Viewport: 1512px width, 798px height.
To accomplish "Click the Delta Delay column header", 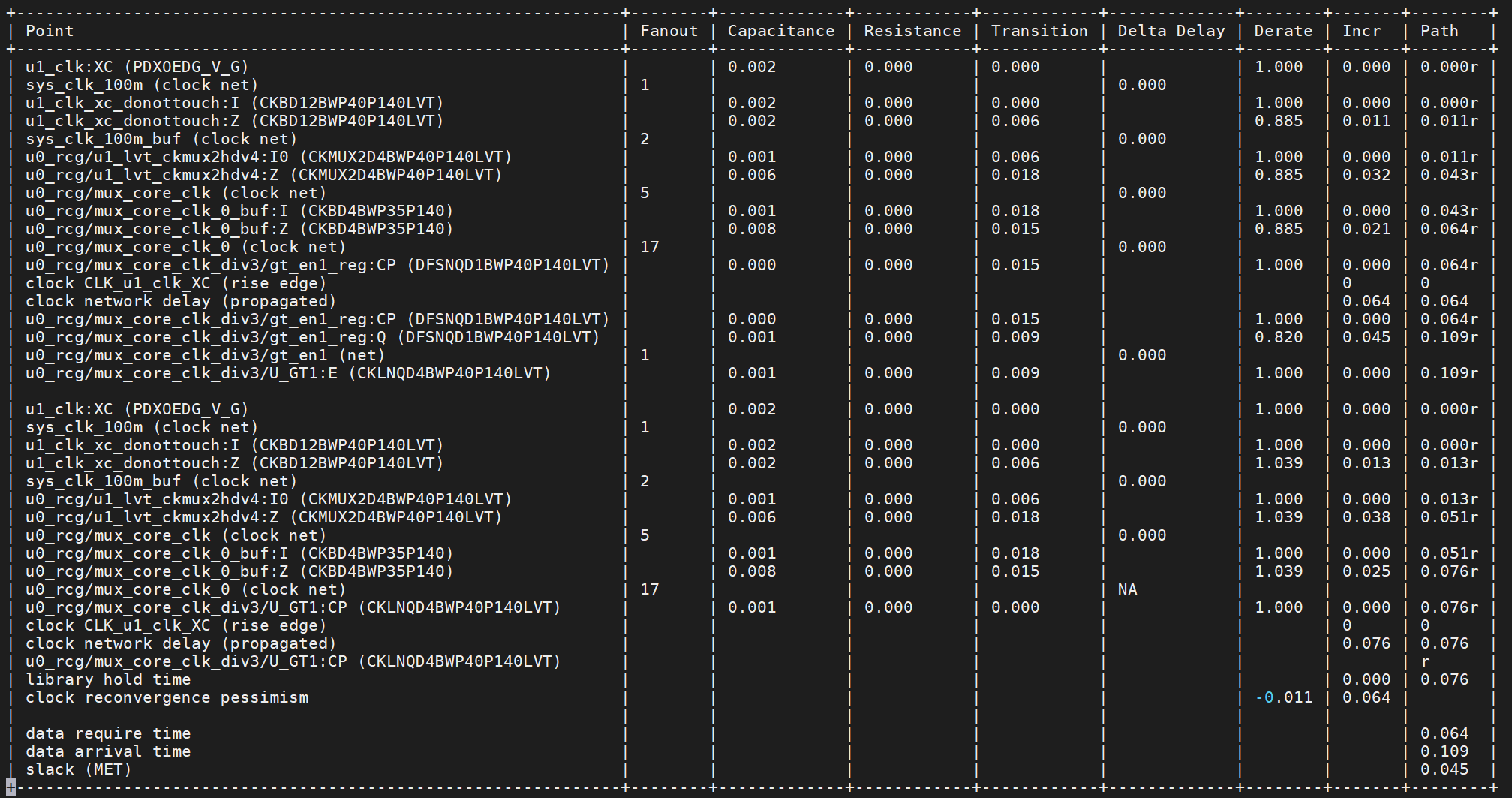I will pos(1171,31).
